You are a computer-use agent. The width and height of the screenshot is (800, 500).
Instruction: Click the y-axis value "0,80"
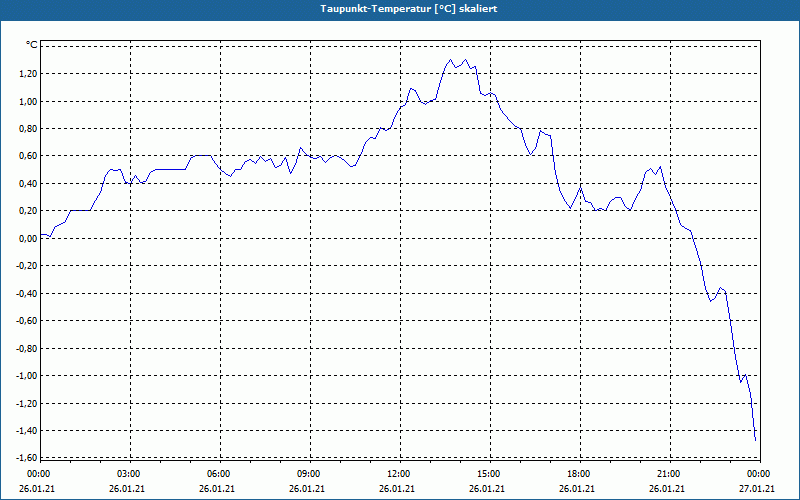coord(30,129)
